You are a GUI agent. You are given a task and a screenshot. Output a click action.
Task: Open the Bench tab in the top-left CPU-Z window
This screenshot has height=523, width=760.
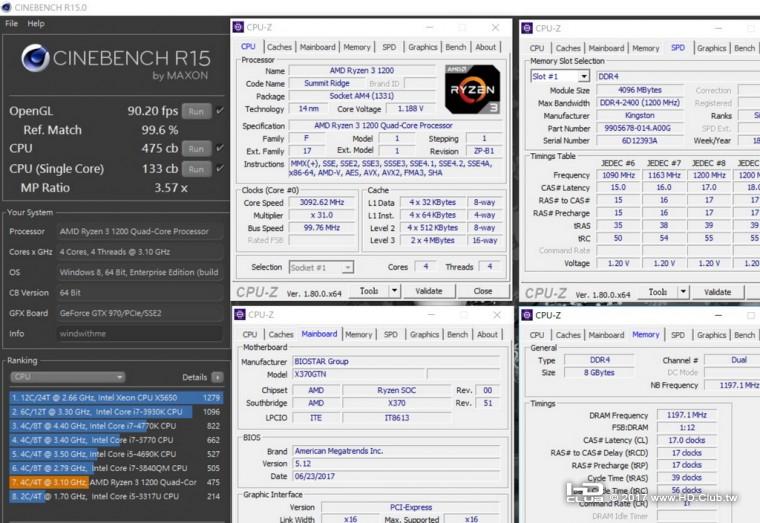click(x=456, y=47)
